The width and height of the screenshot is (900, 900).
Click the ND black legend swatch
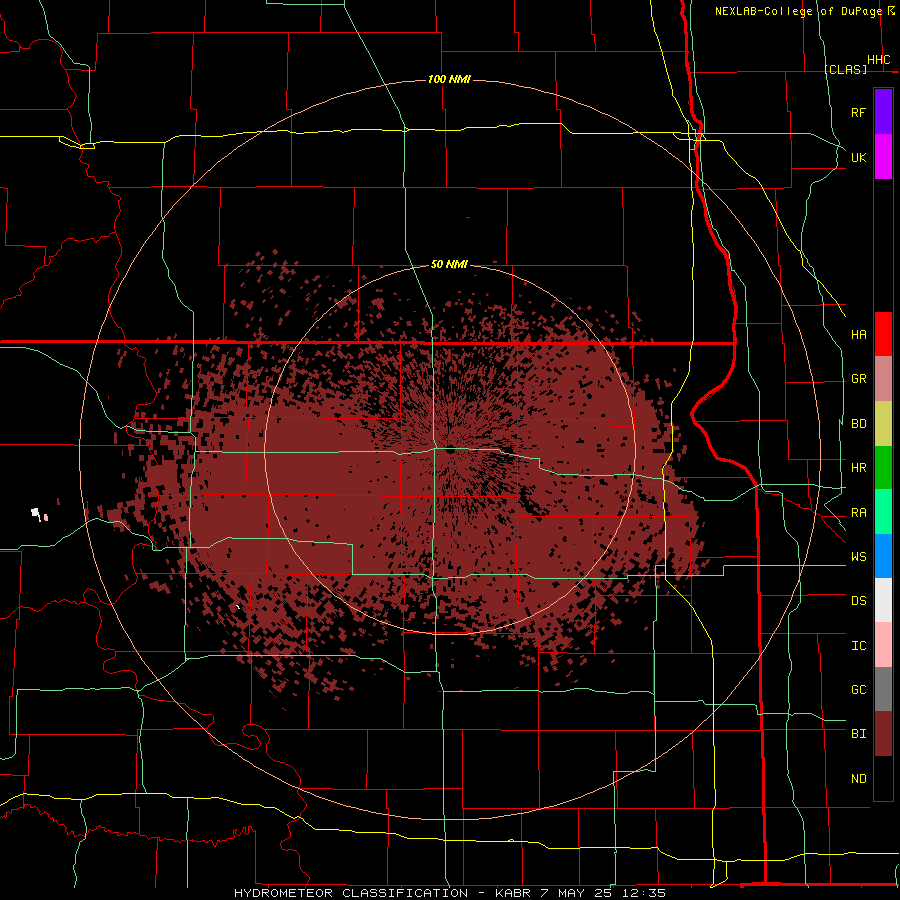coord(883,778)
